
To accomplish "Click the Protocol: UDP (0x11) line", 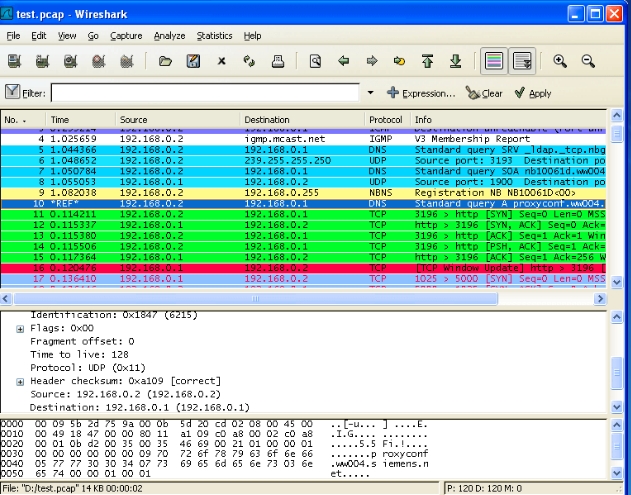I will (88, 368).
